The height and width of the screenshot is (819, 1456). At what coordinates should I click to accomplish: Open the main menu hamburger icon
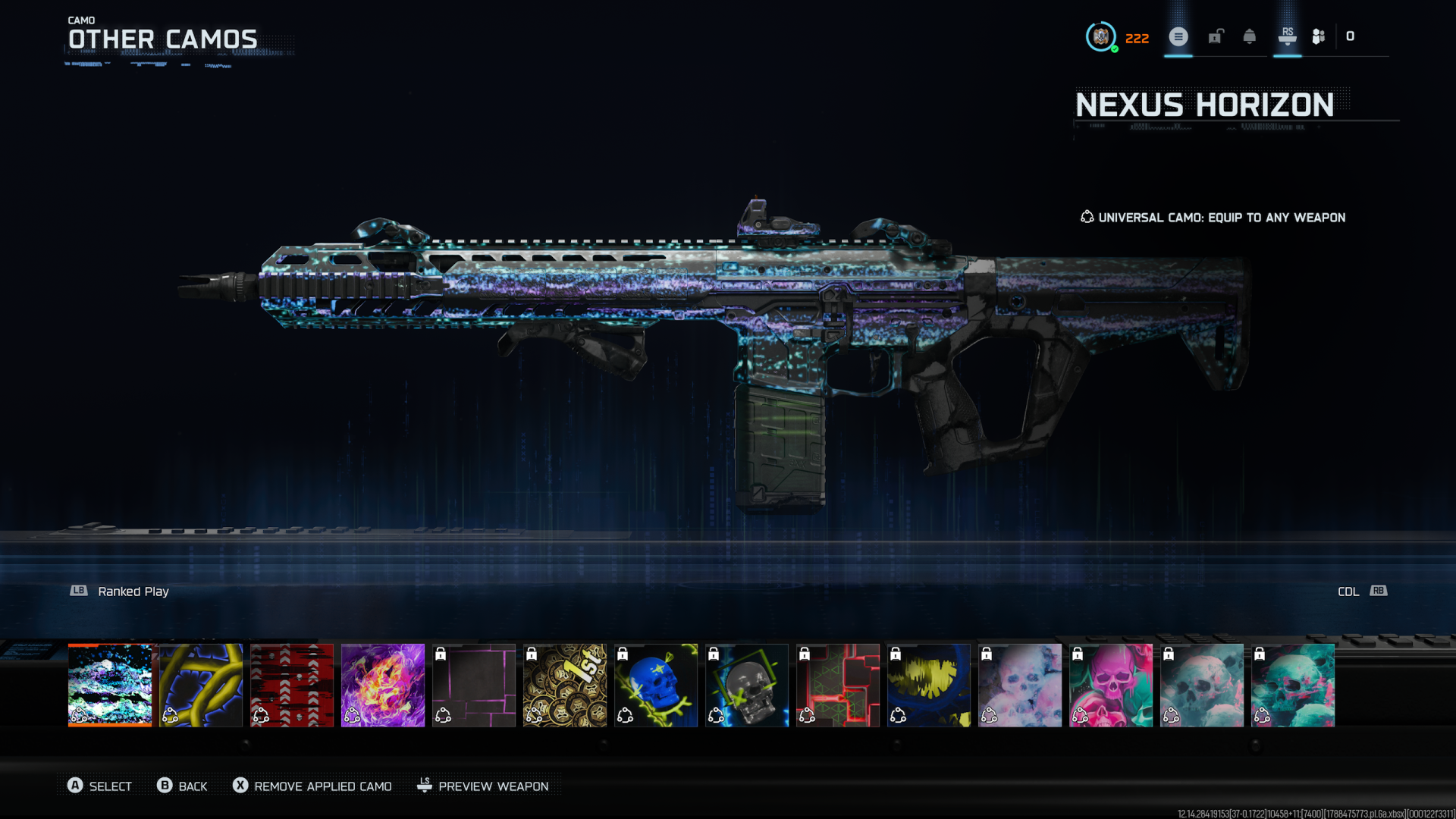[x=1178, y=36]
